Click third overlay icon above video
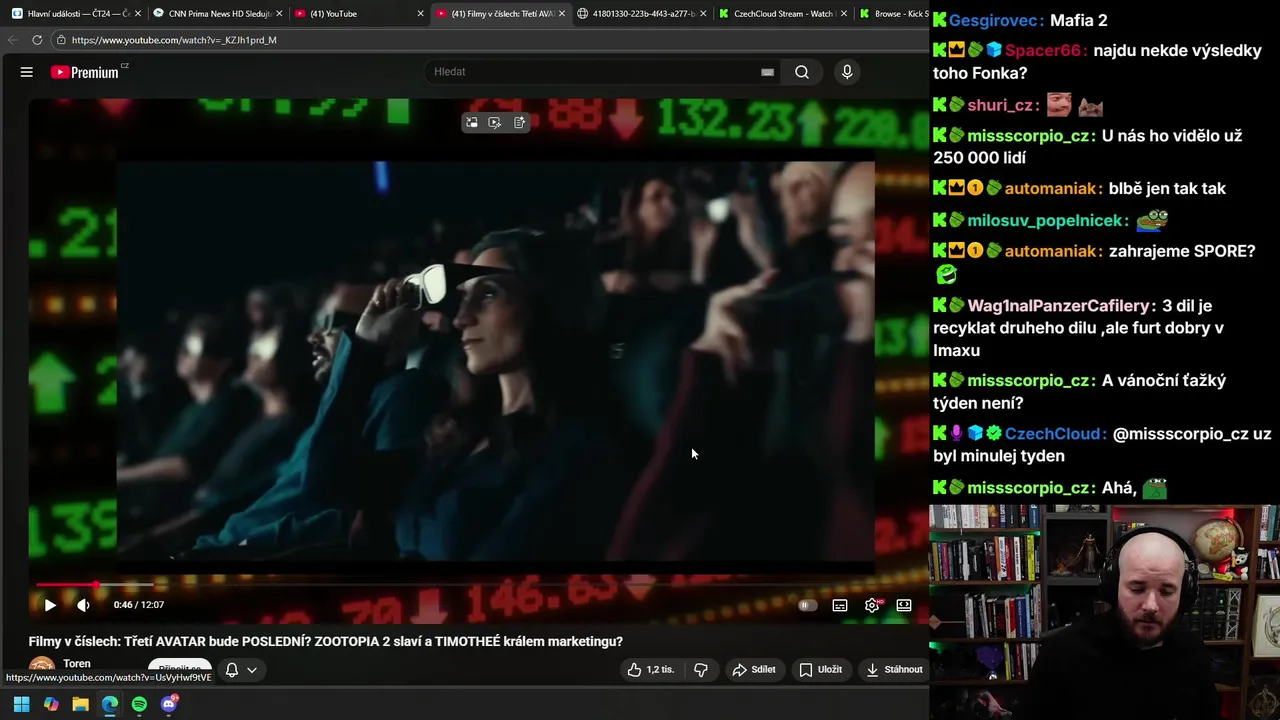 point(519,122)
